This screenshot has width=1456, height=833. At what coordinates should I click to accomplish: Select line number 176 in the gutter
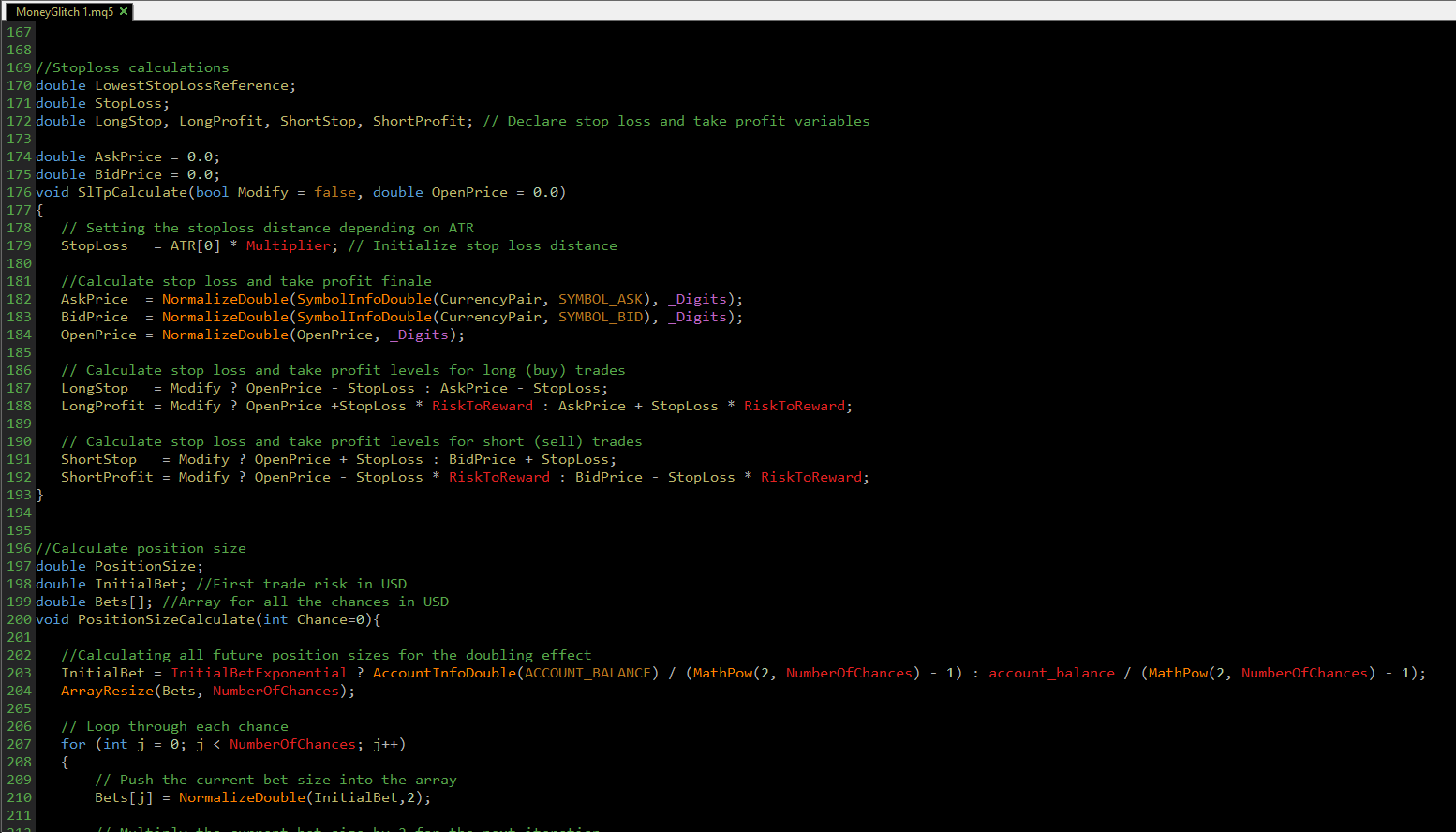tap(18, 192)
